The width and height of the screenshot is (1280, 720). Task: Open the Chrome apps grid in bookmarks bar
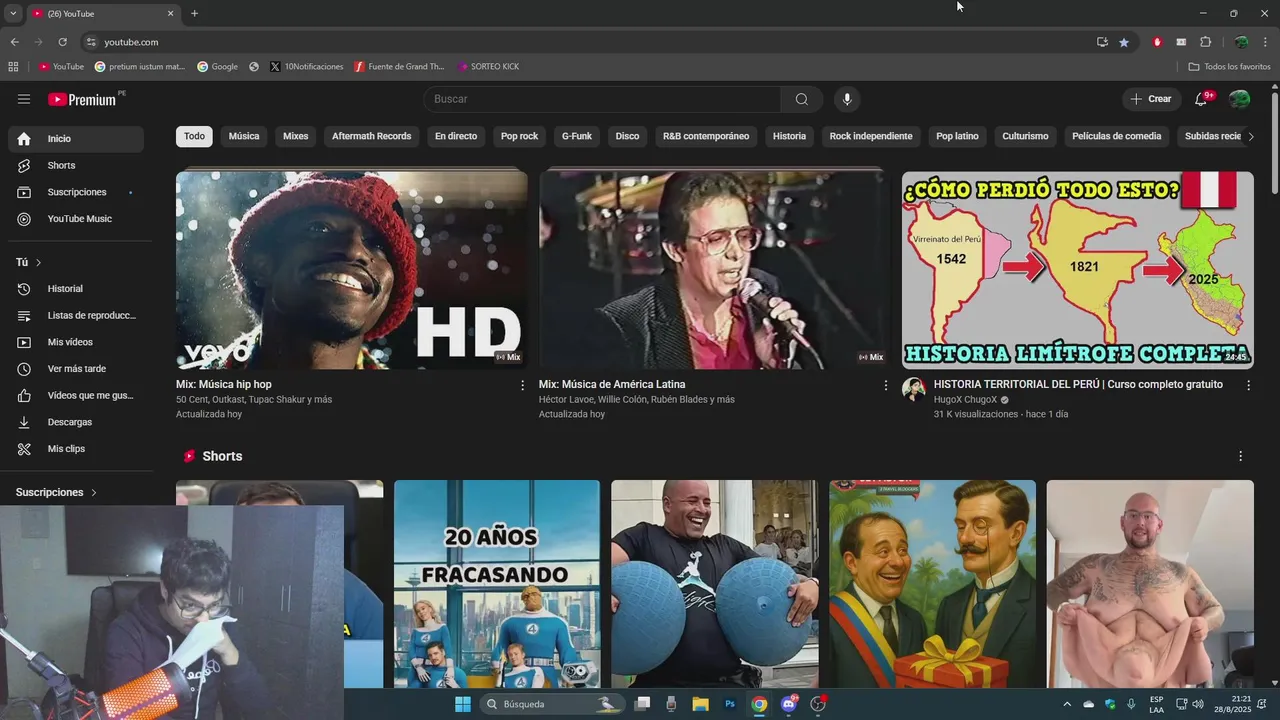point(13,67)
